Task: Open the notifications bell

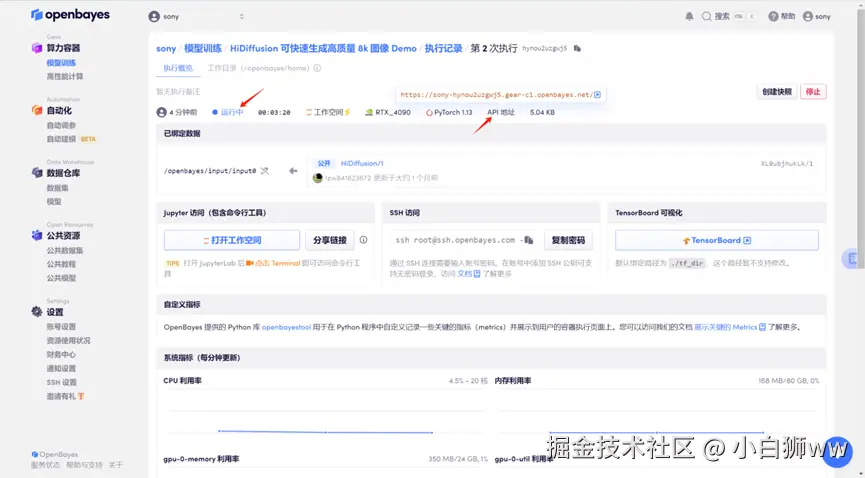Action: point(690,17)
